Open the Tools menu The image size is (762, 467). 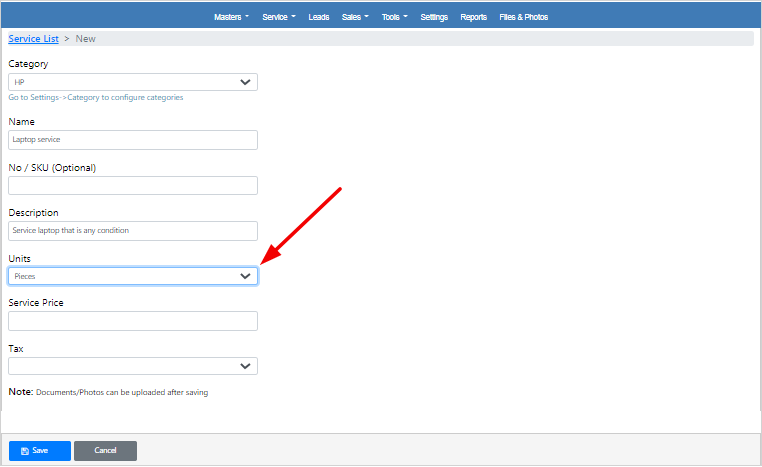point(394,17)
